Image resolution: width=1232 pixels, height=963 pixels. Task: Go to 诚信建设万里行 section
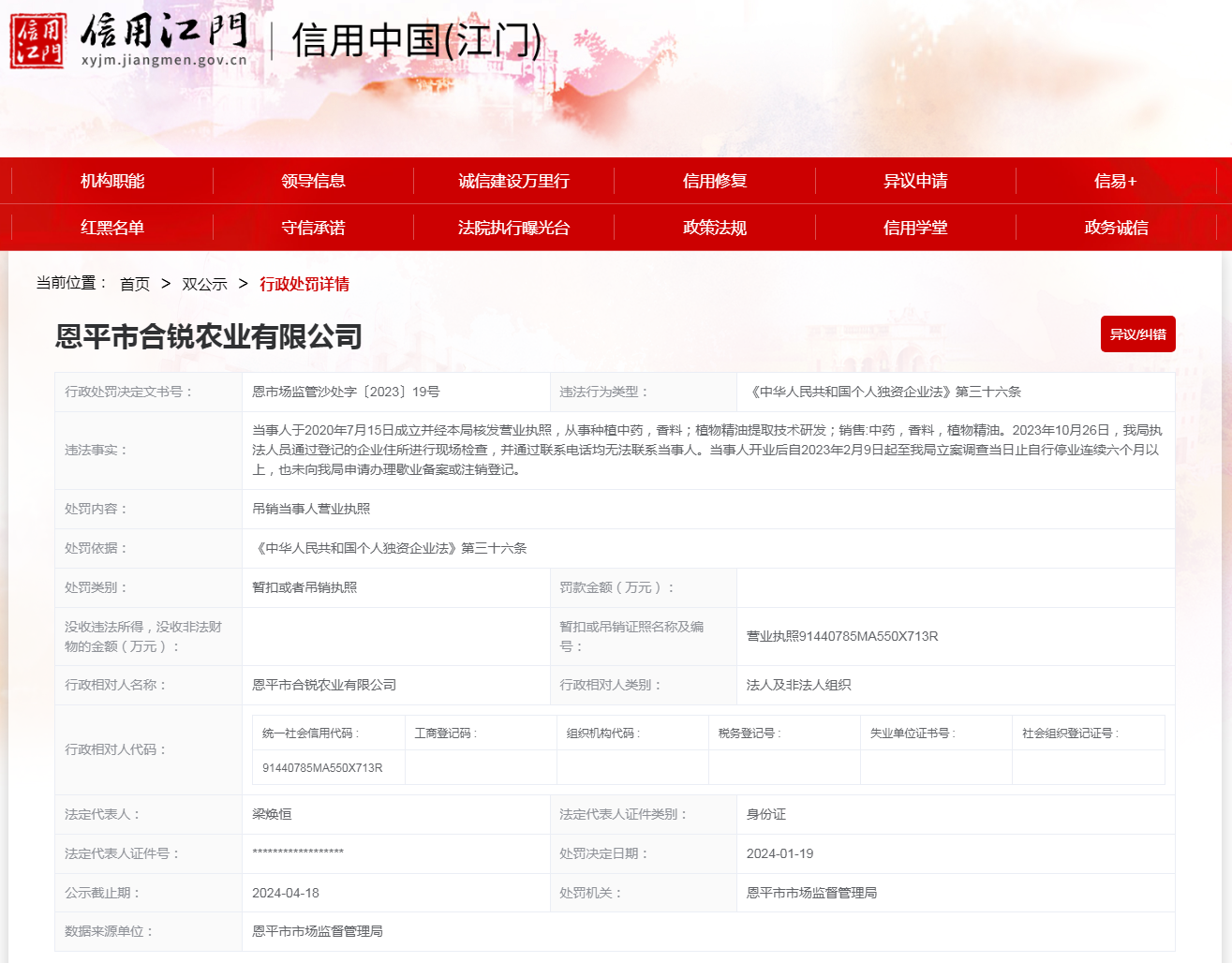[x=513, y=181]
